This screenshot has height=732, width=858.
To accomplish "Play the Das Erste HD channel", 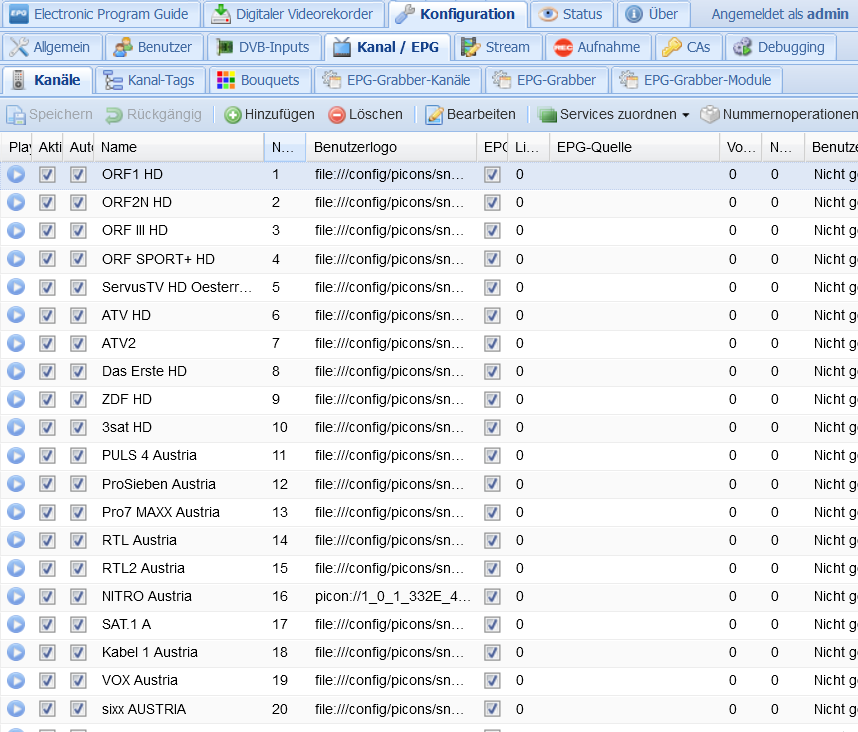I will 16,371.
